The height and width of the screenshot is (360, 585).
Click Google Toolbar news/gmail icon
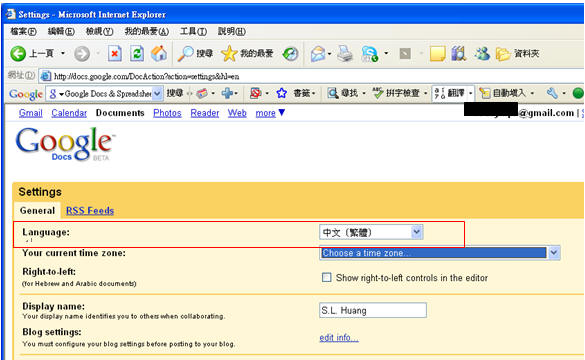tap(202, 93)
